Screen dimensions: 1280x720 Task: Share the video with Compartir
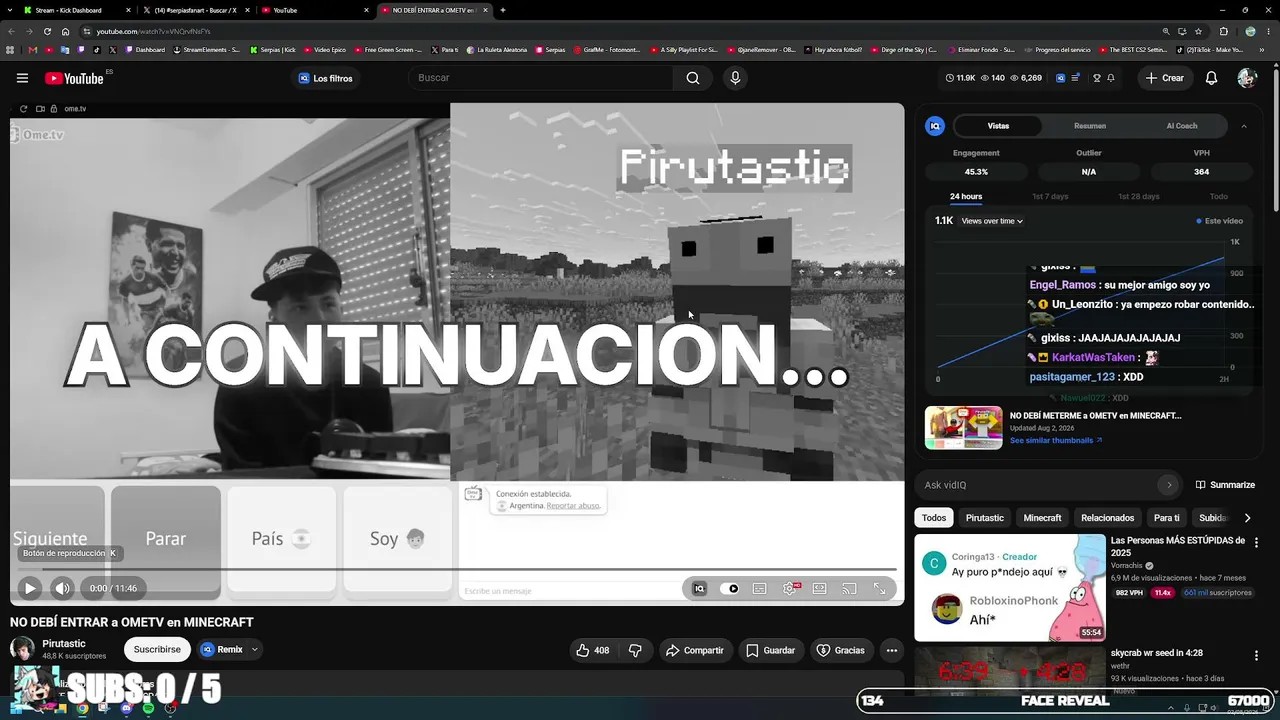(x=695, y=650)
